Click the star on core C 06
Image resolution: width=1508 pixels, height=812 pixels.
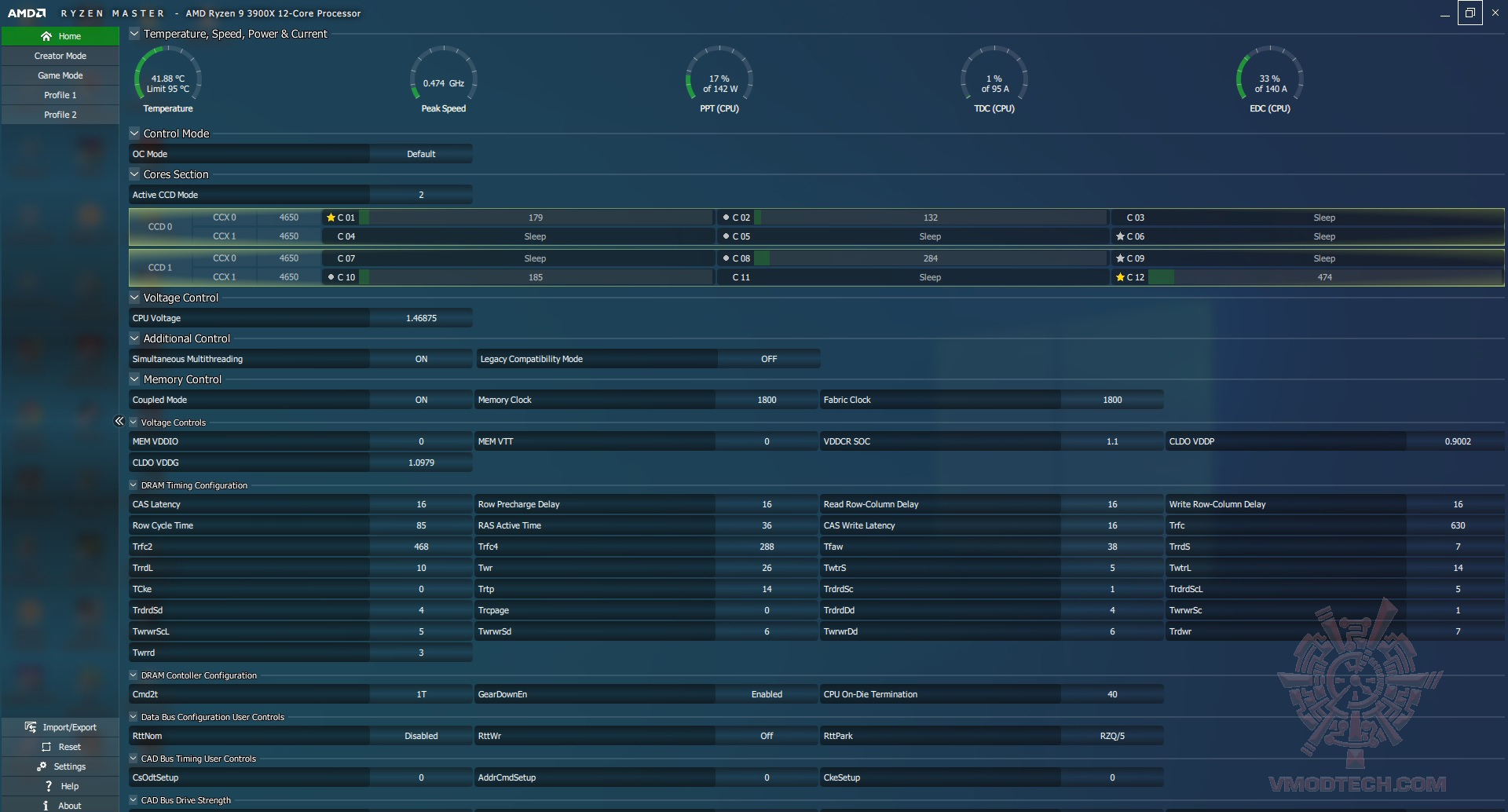1120,236
